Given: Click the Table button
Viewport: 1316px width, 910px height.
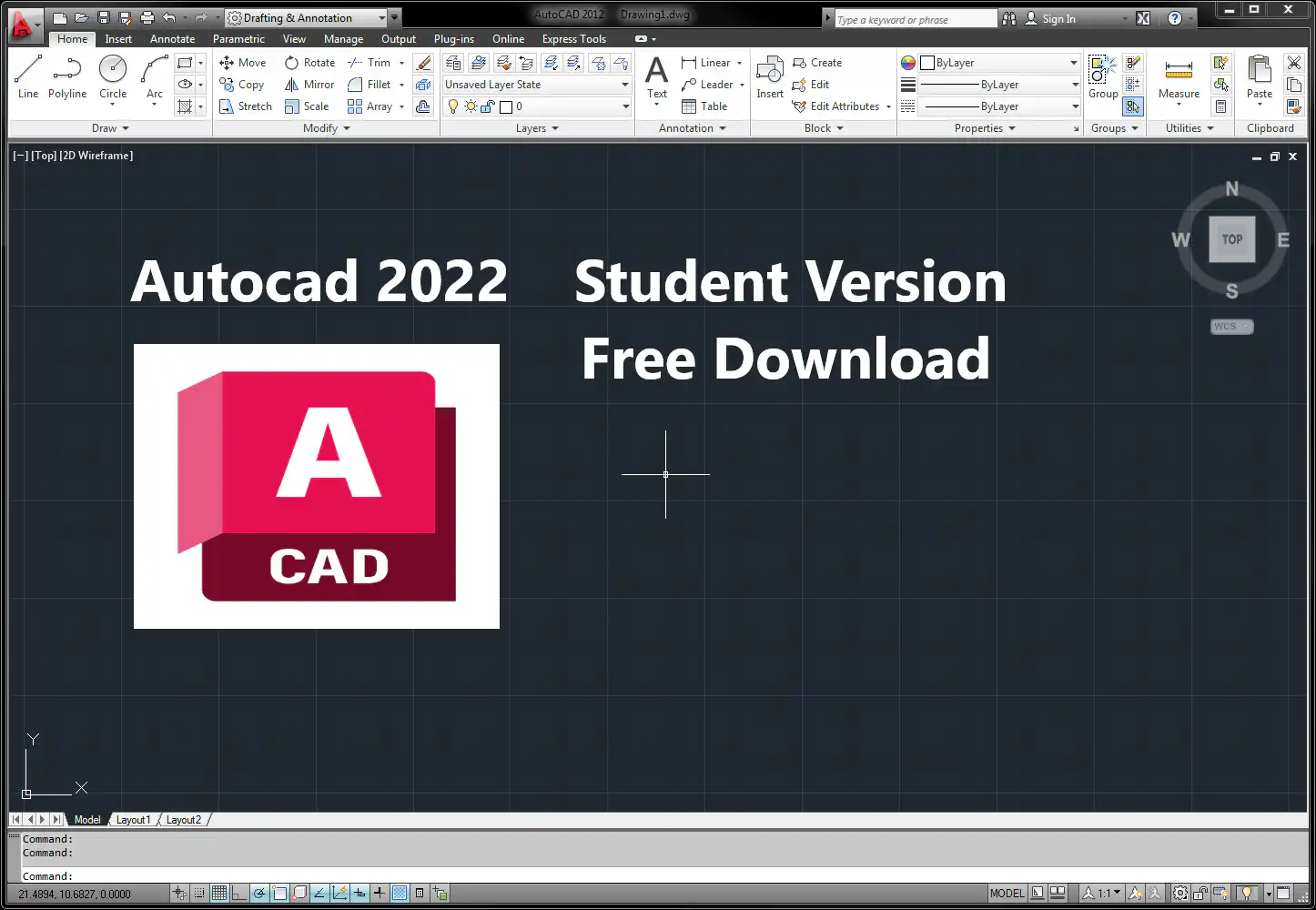Looking at the screenshot, I should 704,106.
